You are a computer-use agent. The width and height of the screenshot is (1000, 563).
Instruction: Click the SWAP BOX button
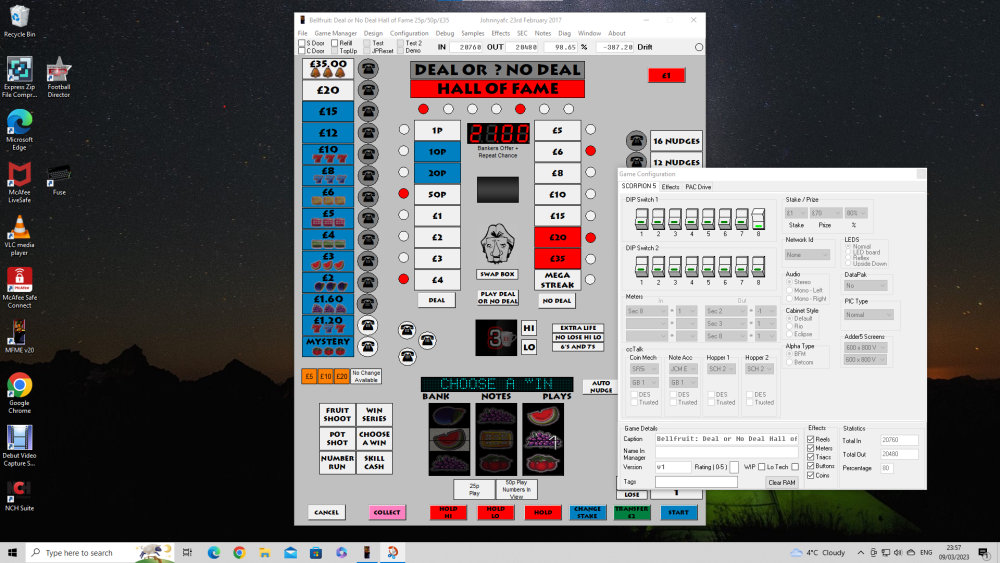(497, 274)
